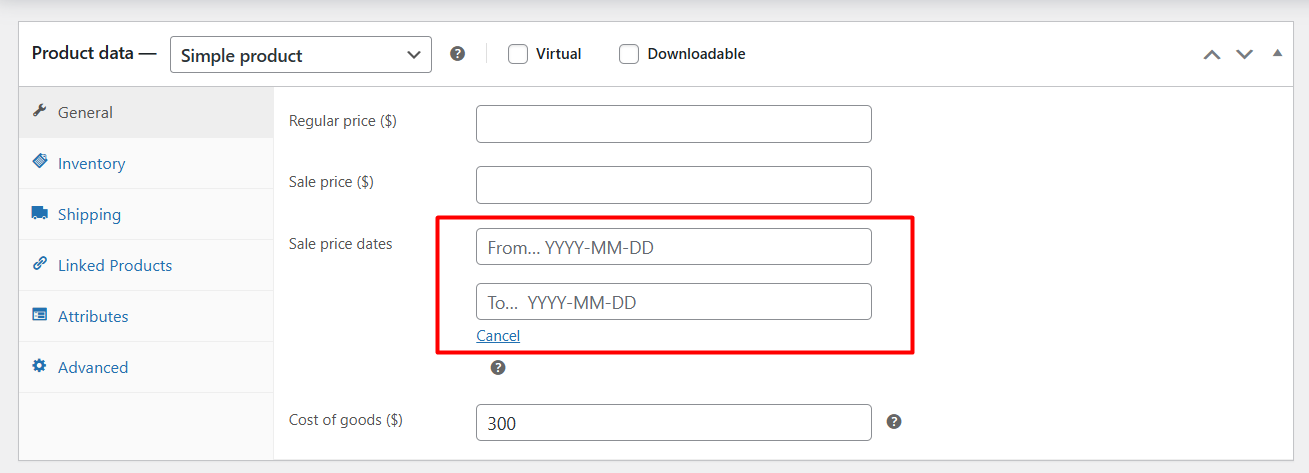Viewport: 1309px width, 473px height.
Task: Collapse the Product data panel triangle
Action: 1277,53
